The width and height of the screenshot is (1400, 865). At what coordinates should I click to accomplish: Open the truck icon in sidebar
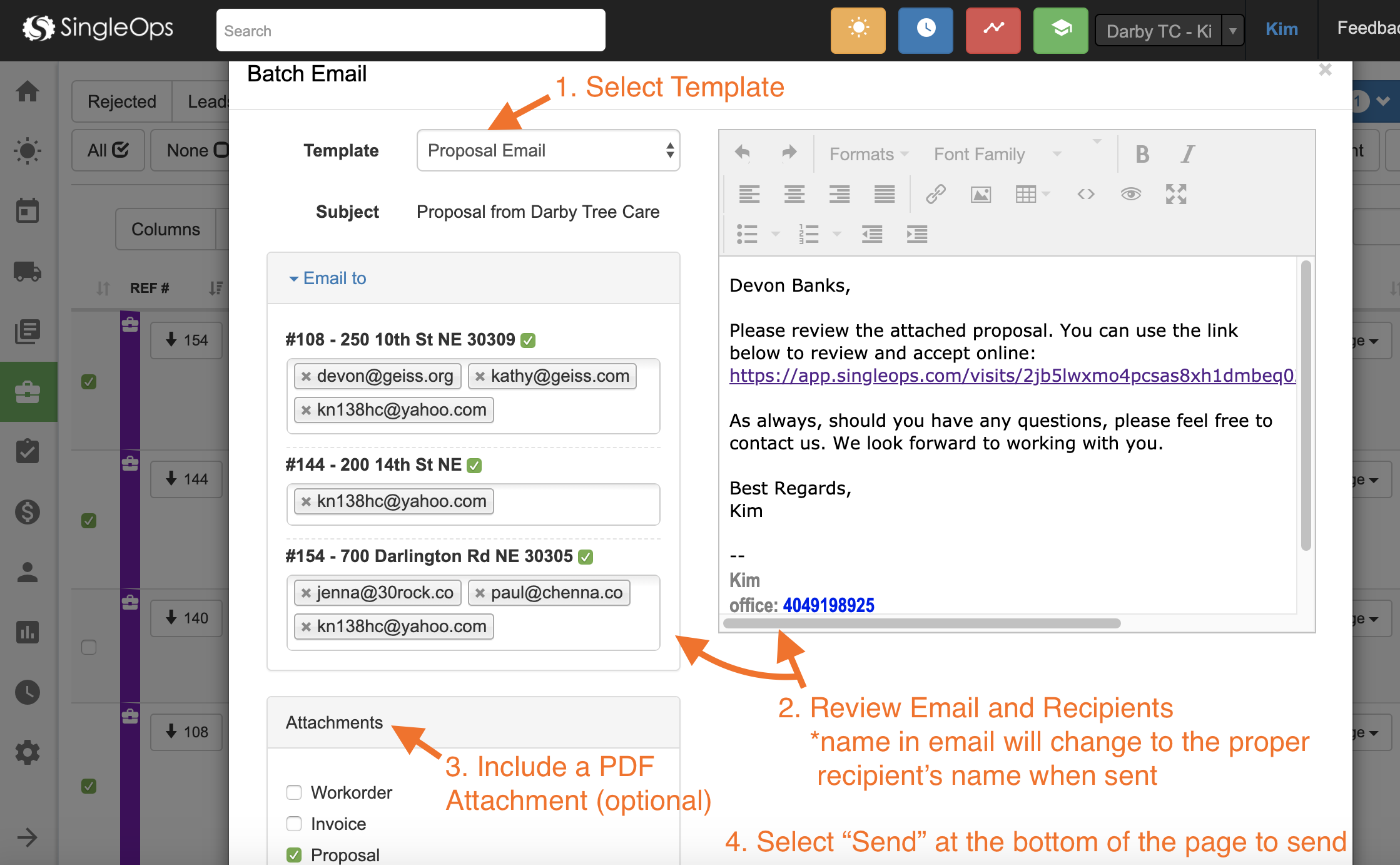point(28,272)
